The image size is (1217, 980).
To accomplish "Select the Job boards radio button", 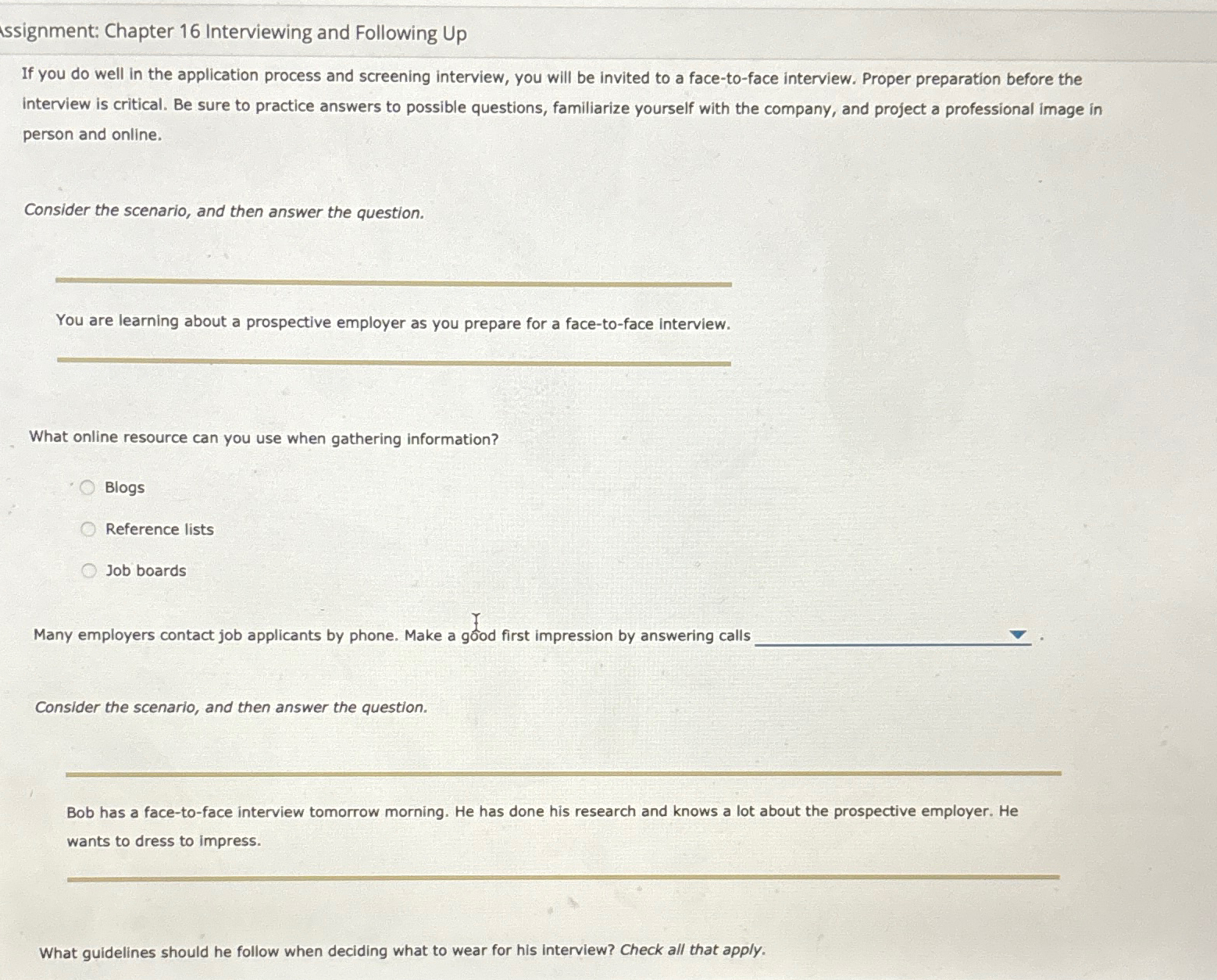I will pyautogui.click(x=89, y=570).
